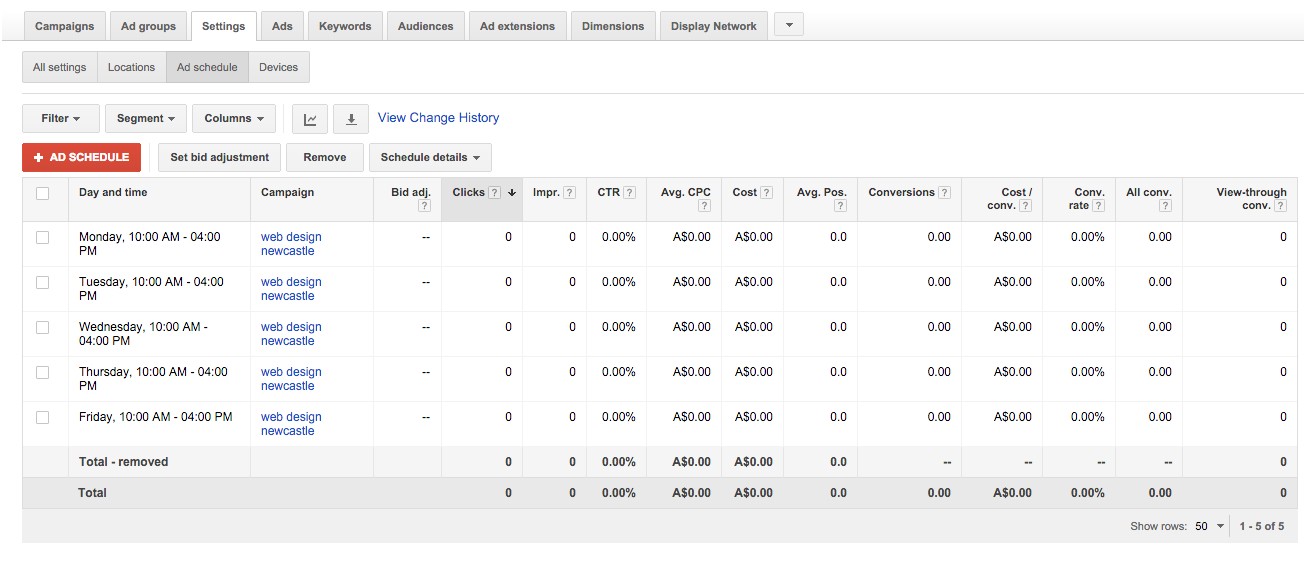Check the Tuesday schedule row checkbox

[x=42, y=283]
